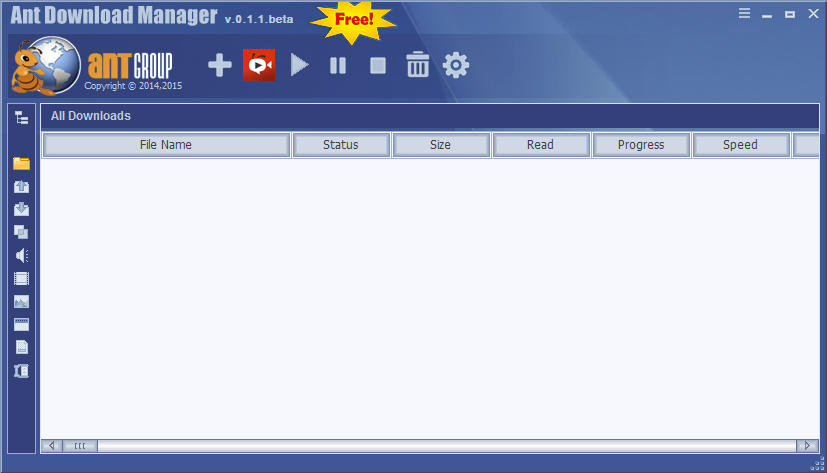Image resolution: width=827 pixels, height=473 pixels.
Task: Open the red video grabber tool
Action: [x=259, y=65]
